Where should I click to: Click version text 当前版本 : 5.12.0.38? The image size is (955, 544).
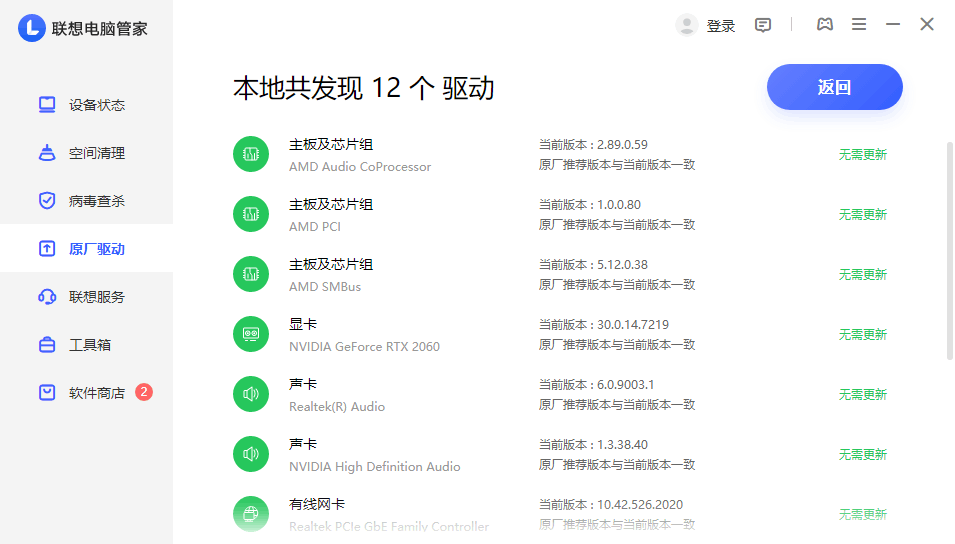(593, 265)
